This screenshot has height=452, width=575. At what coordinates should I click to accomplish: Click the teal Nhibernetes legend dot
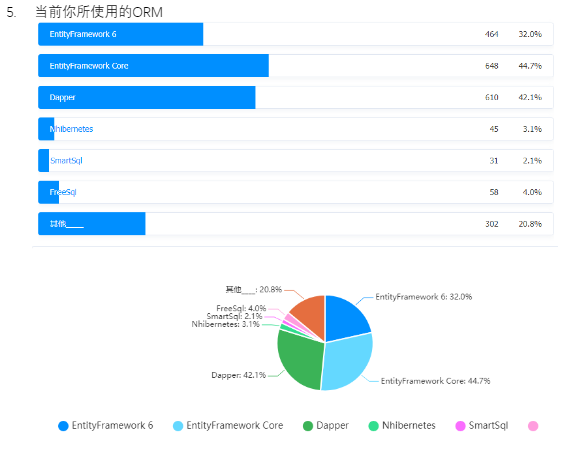click(373, 426)
